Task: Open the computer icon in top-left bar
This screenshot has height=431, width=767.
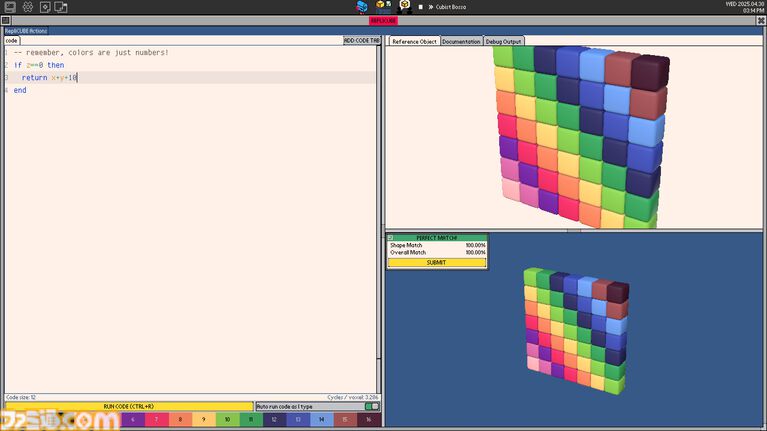Action: [x=10, y=7]
